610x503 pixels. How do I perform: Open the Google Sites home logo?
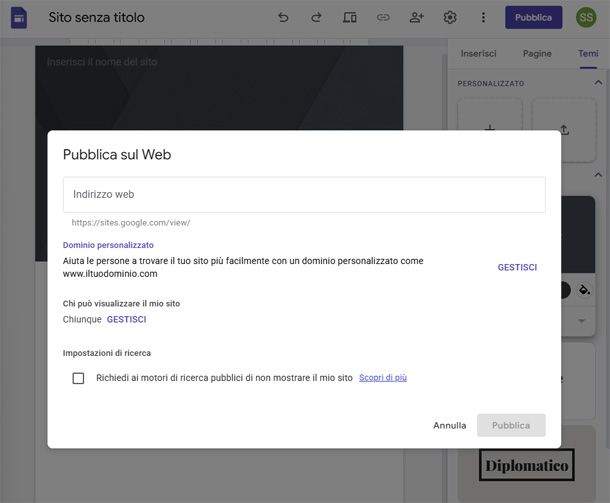[x=19, y=18]
